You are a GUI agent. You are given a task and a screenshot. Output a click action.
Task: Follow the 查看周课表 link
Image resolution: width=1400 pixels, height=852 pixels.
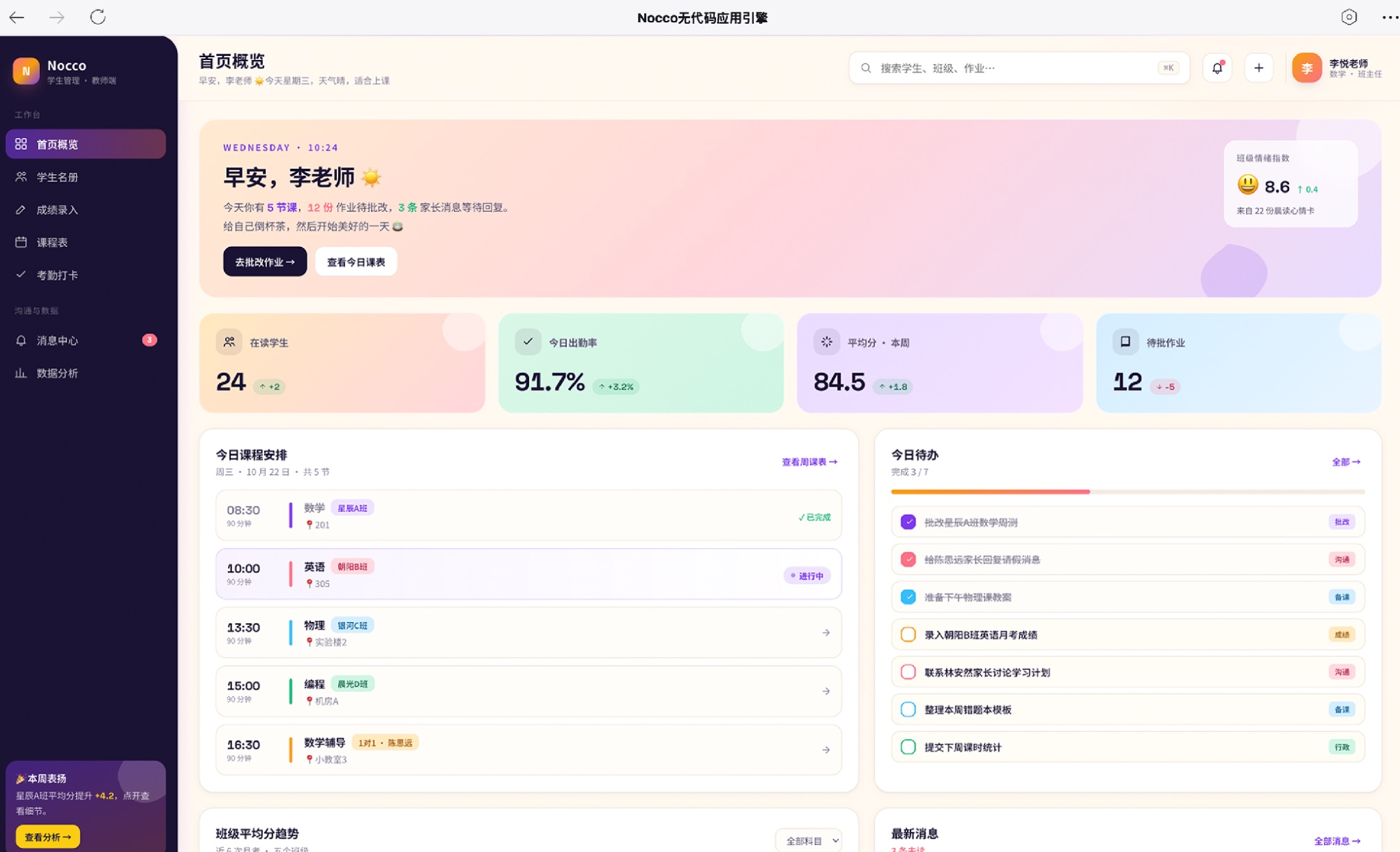pyautogui.click(x=809, y=462)
